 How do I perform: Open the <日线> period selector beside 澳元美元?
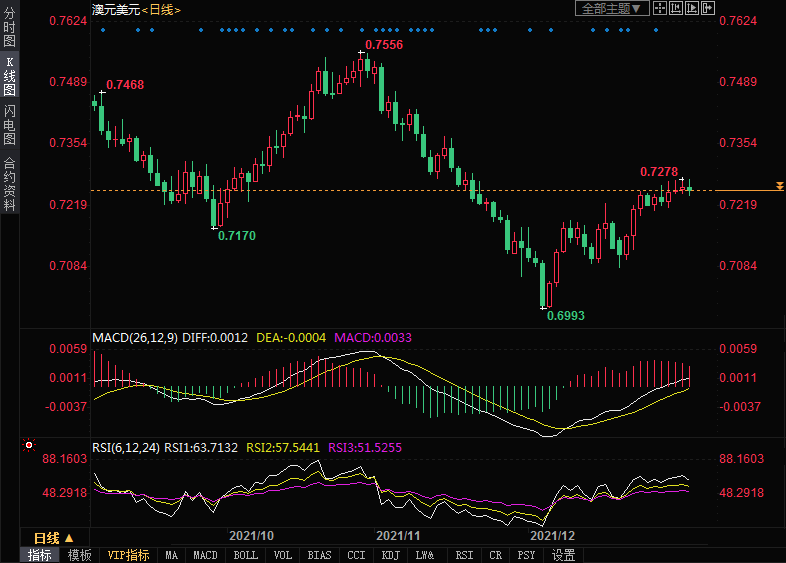[x=160, y=9]
